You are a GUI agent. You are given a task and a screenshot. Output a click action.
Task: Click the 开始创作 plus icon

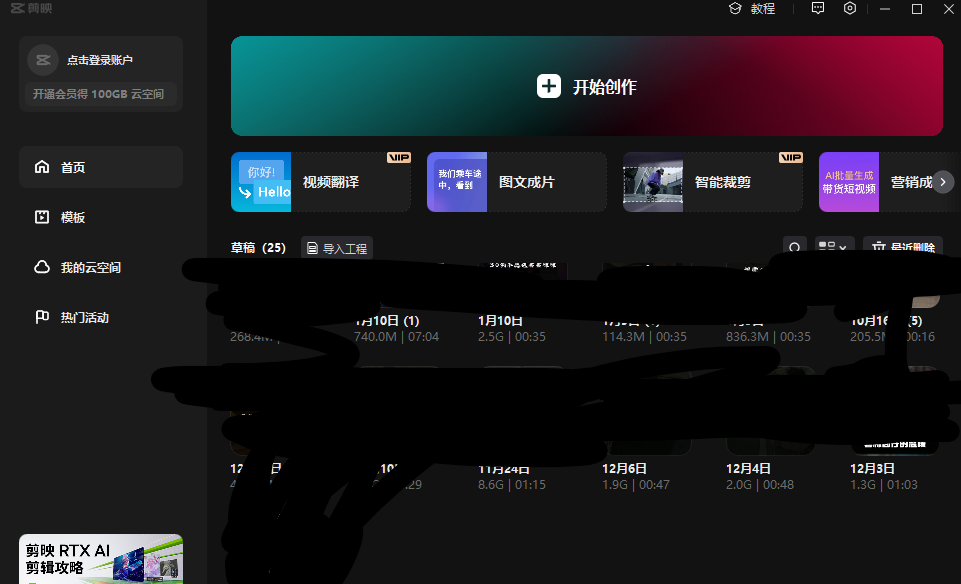[x=549, y=86]
